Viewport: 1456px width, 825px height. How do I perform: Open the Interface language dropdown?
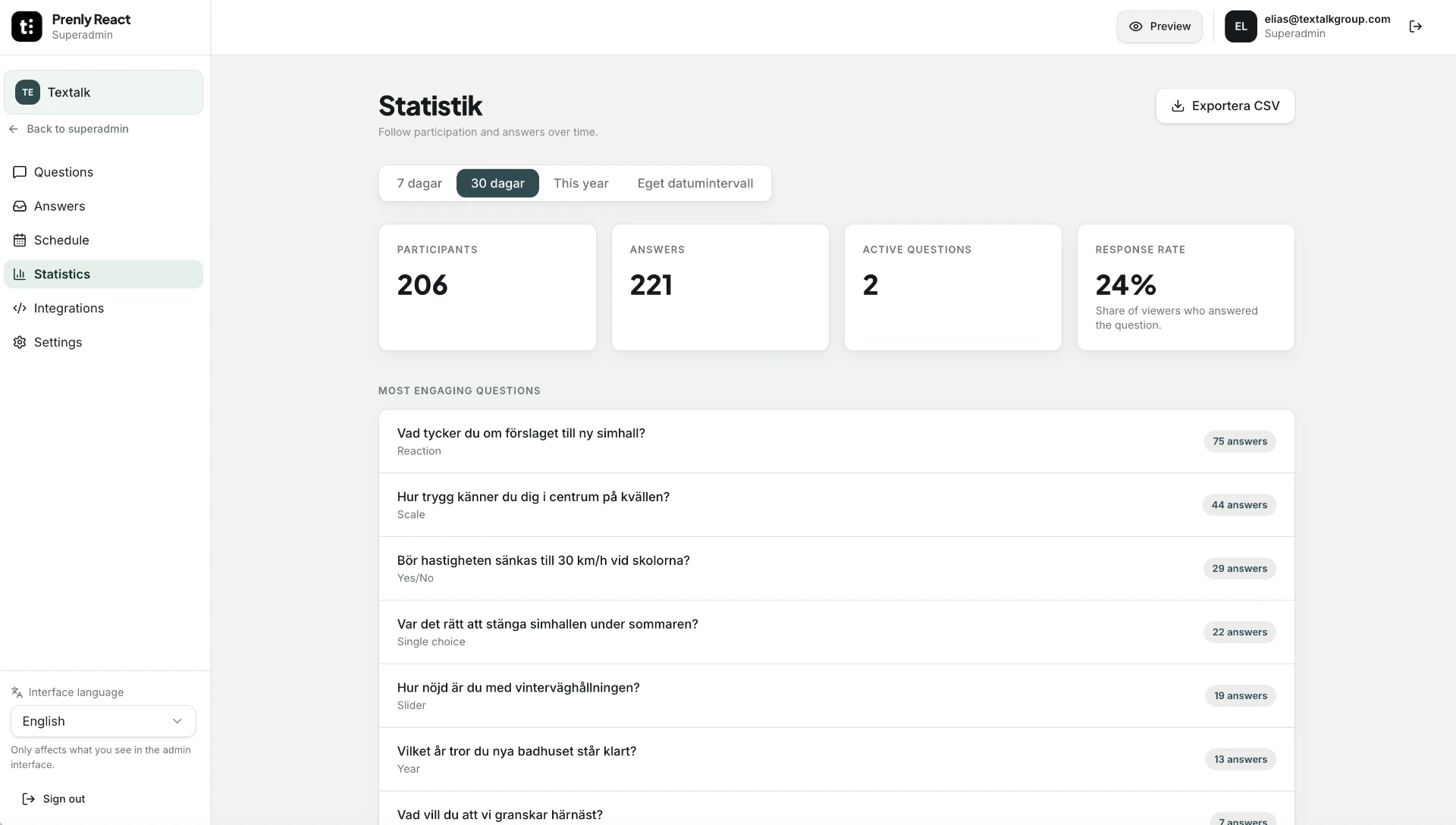(103, 721)
